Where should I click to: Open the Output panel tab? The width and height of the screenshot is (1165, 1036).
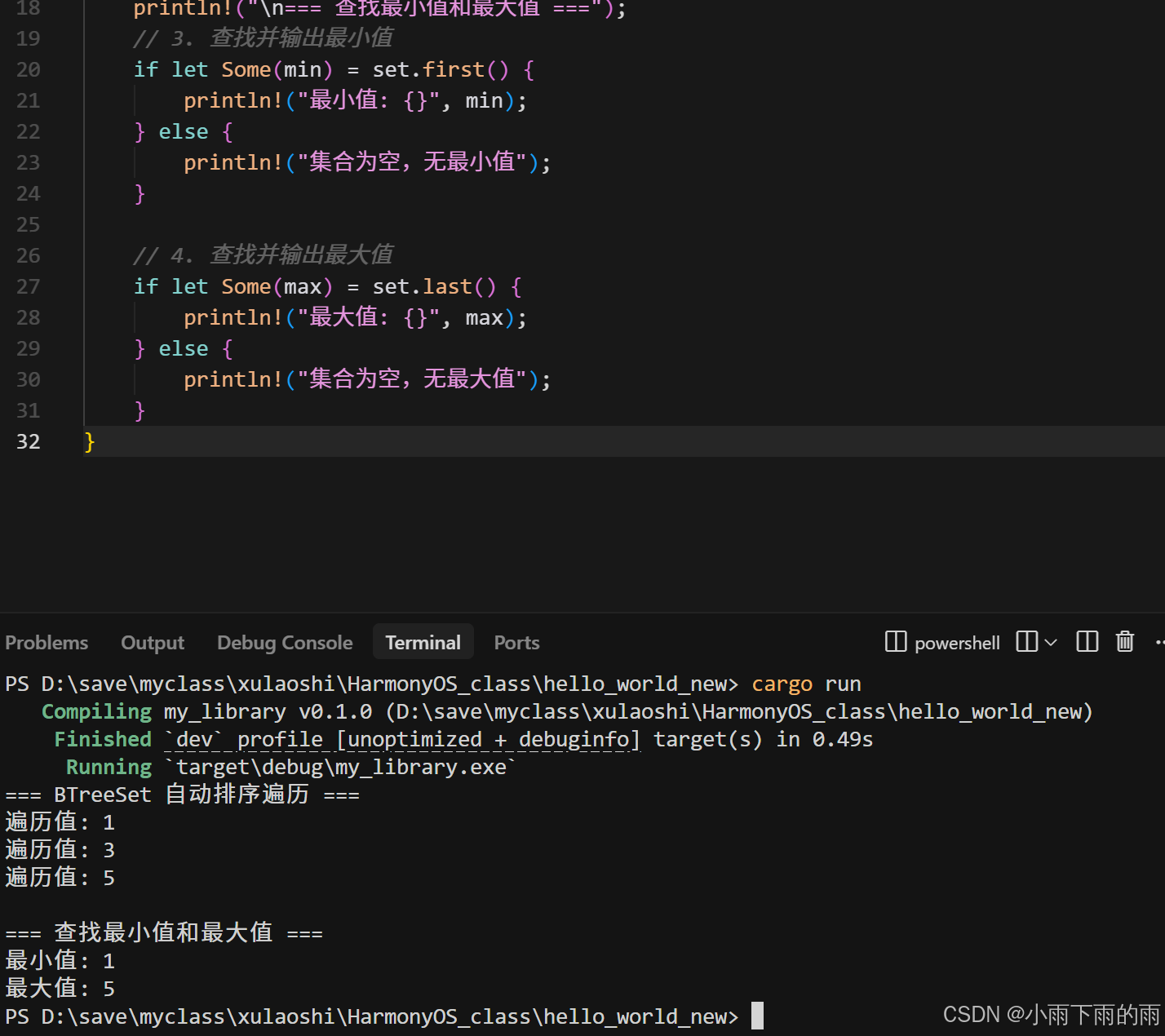coord(153,643)
